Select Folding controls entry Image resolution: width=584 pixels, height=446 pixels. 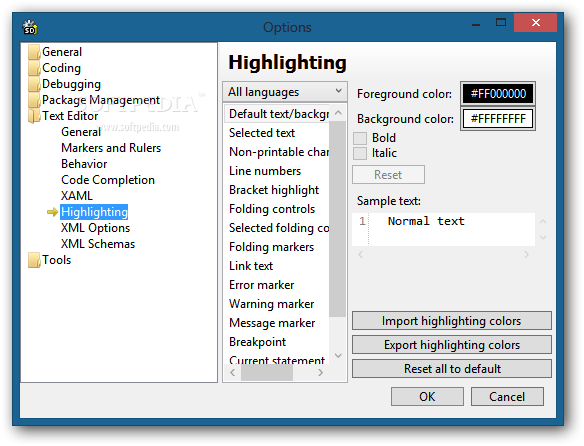click(x=277, y=209)
